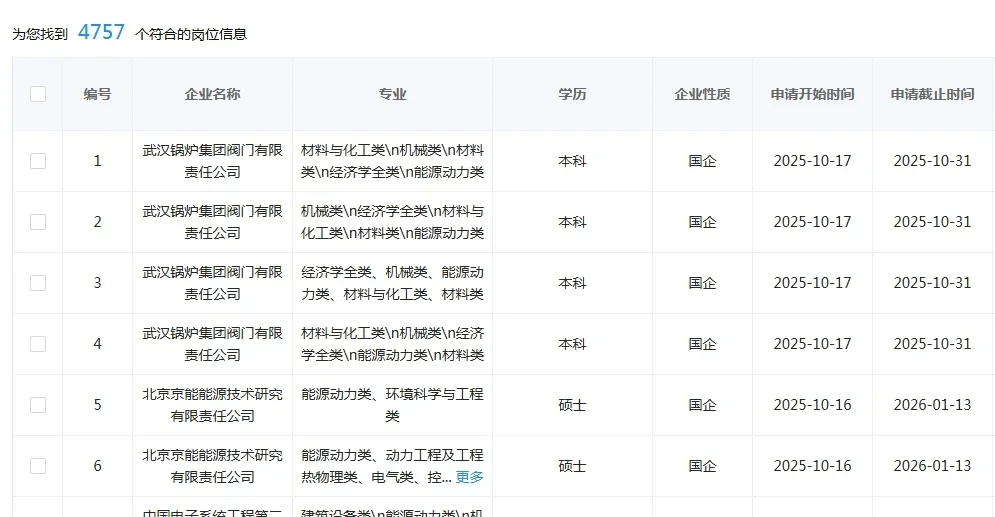Click row 1 专业 cell starting 材料与化工类\n机械类
The width and height of the screenshot is (995, 517).
392,161
